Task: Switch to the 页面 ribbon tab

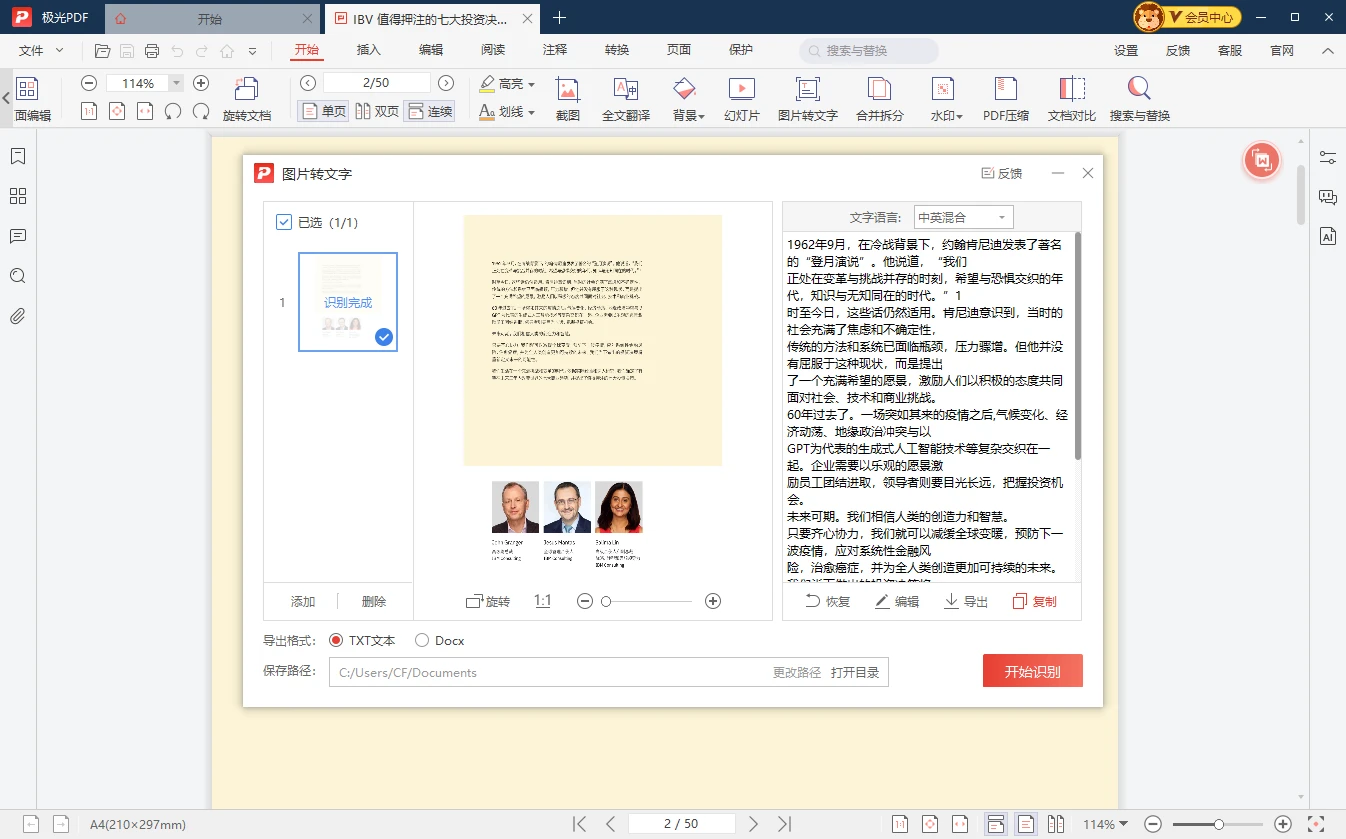Action: pos(679,50)
